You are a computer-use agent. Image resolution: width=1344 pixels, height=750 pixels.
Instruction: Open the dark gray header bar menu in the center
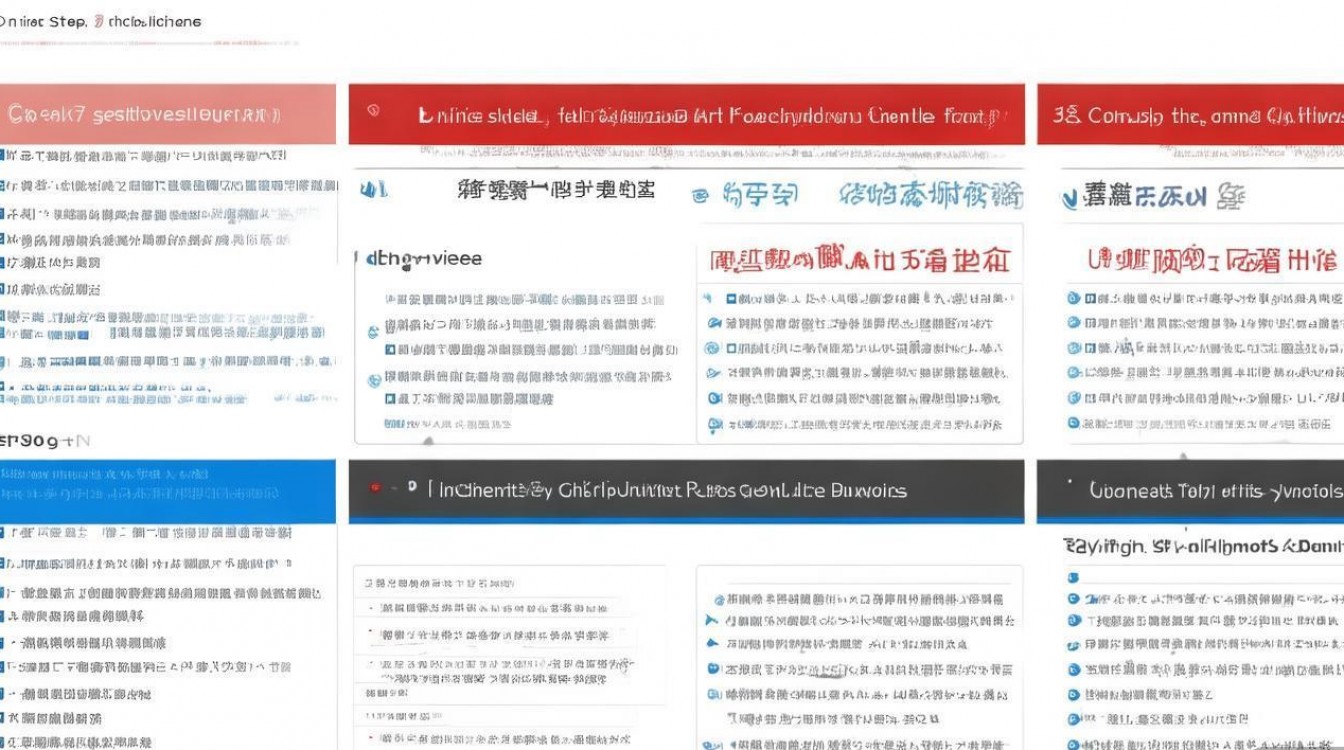tap(690, 491)
